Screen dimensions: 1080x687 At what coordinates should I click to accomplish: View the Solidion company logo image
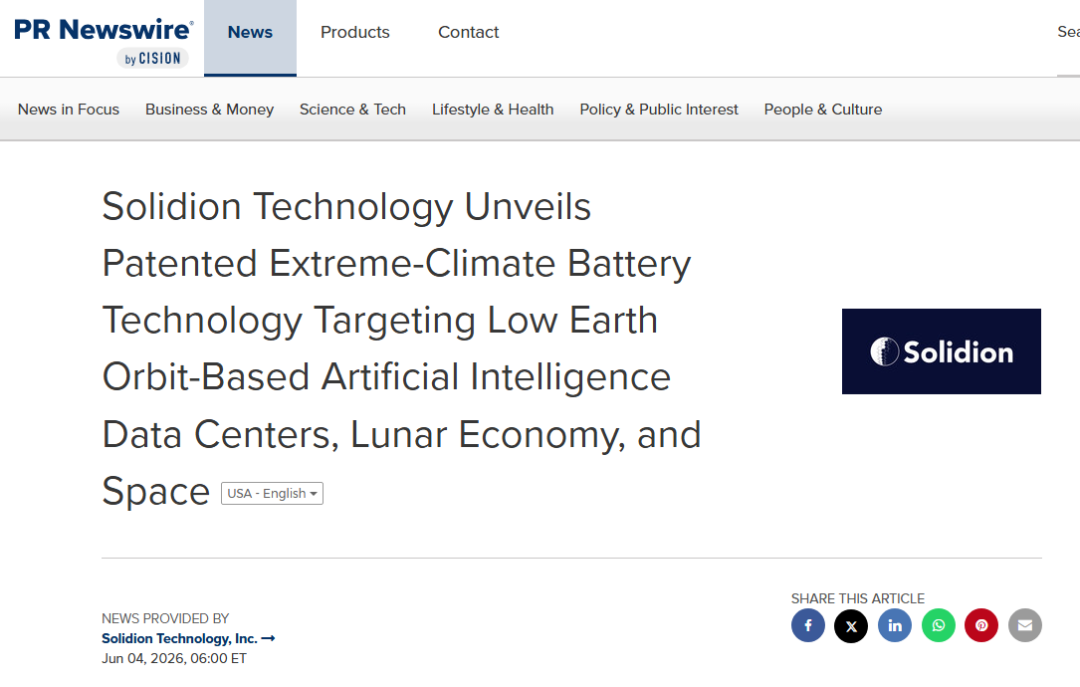tap(941, 351)
